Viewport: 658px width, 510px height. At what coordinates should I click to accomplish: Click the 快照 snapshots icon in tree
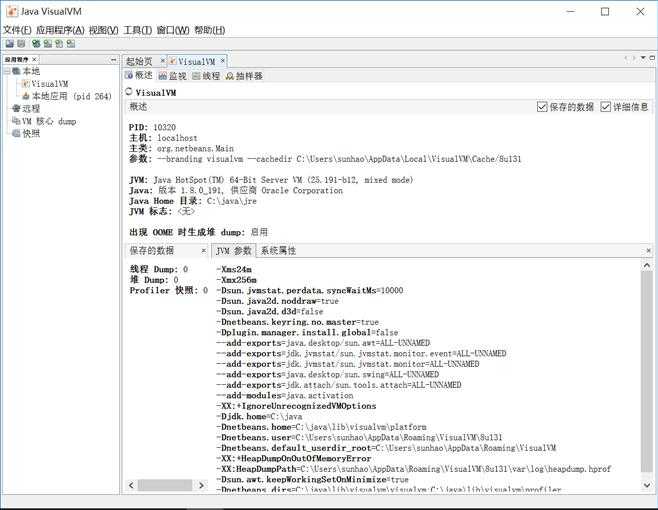click(16, 133)
